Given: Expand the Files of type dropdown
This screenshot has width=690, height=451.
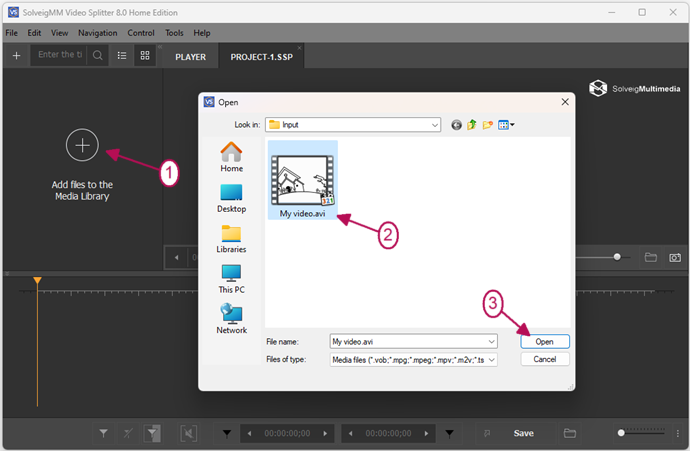Looking at the screenshot, I should (x=492, y=360).
